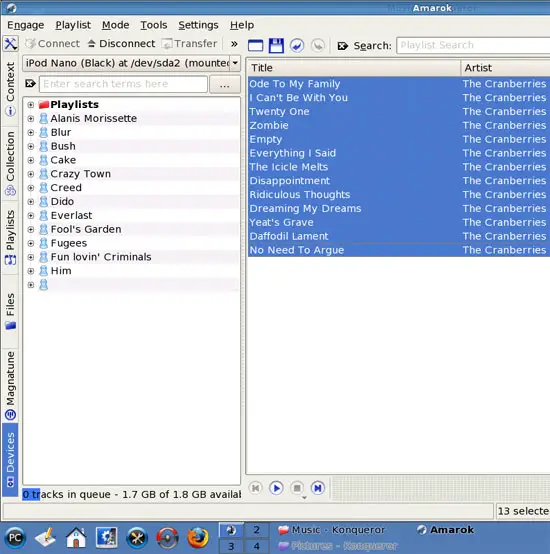Select the Devices sidebar tab

tap(10, 460)
